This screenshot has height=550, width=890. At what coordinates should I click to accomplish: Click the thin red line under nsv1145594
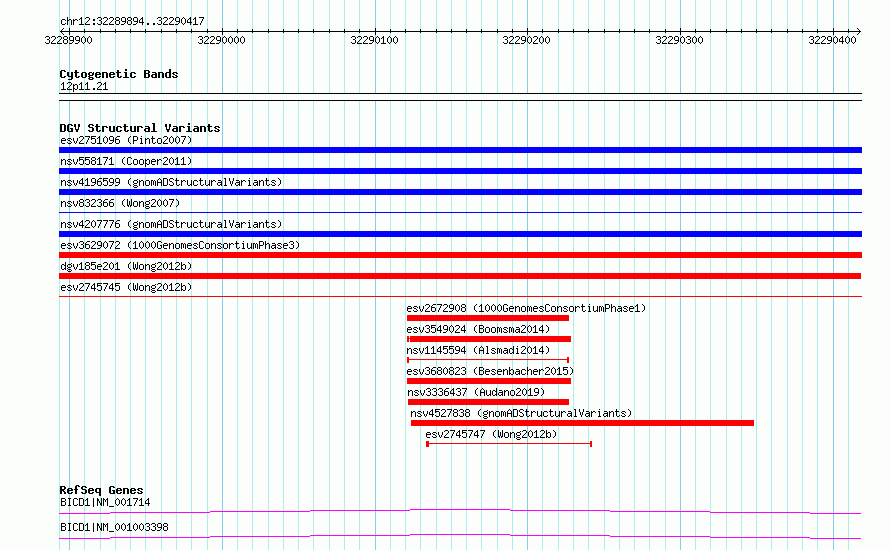tap(488, 360)
